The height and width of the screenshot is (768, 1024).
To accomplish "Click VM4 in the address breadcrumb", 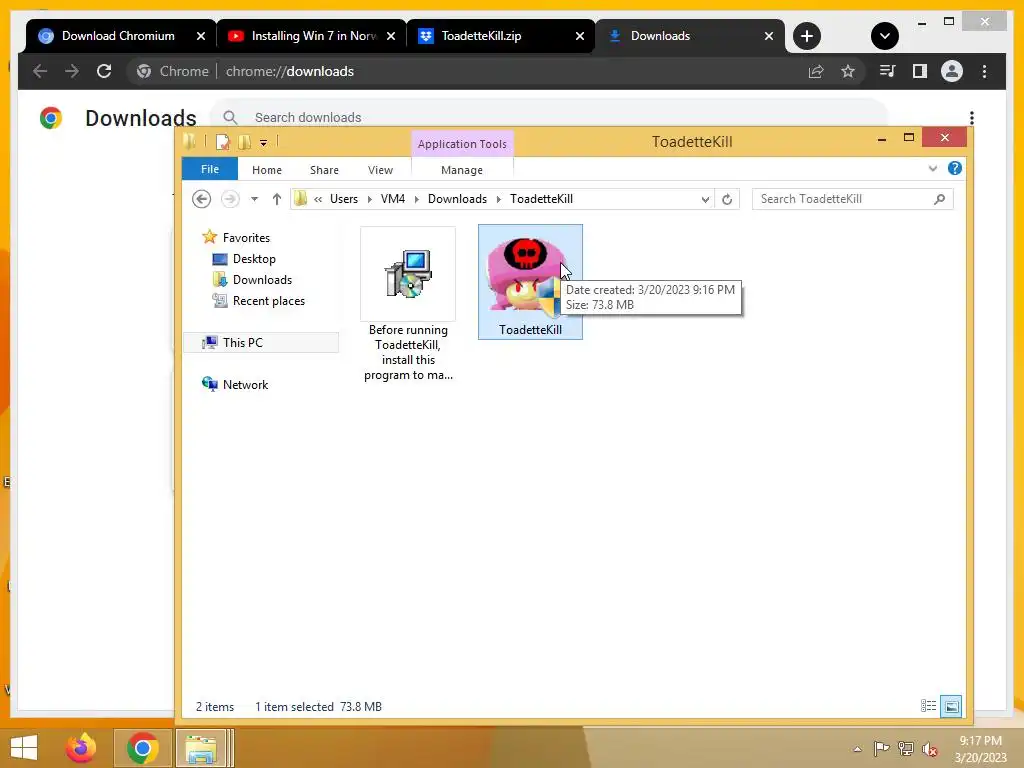I will (x=392, y=199).
